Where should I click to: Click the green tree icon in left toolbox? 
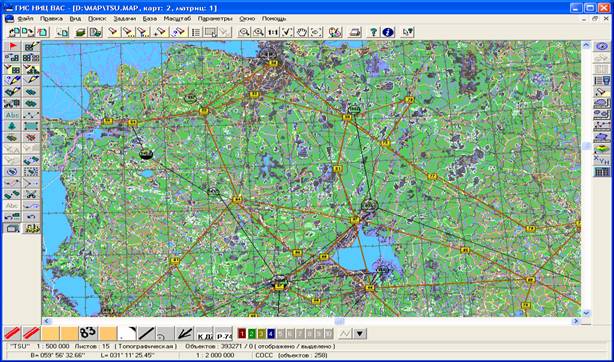click(13, 126)
